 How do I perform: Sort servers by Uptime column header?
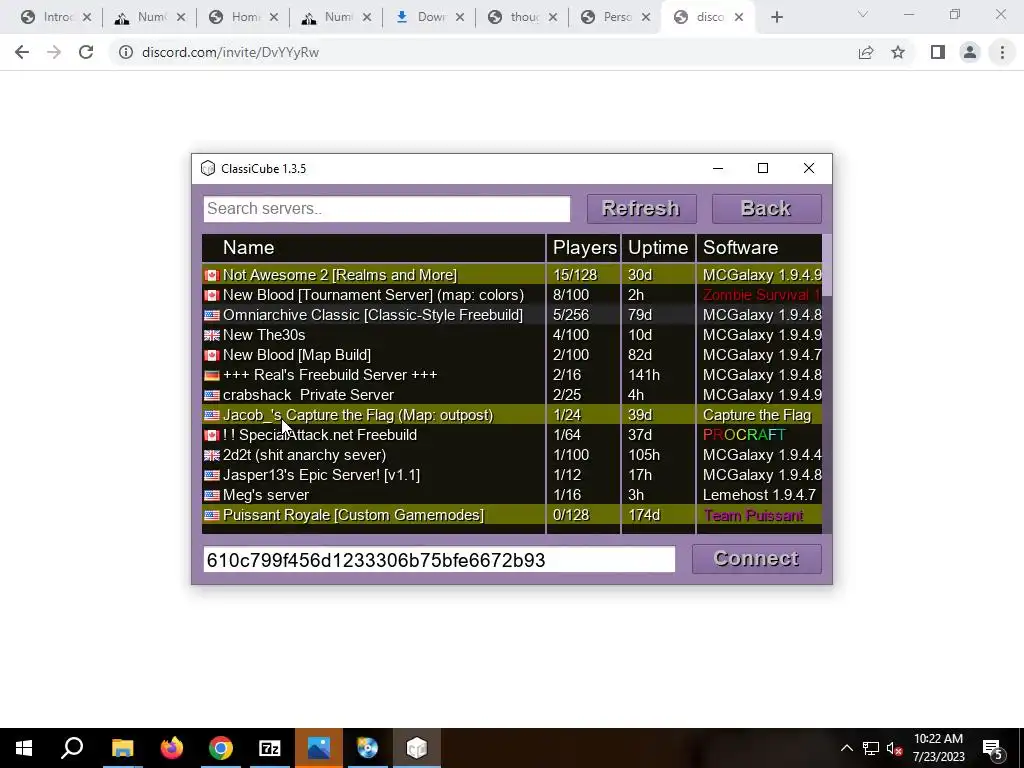pyautogui.click(x=658, y=248)
